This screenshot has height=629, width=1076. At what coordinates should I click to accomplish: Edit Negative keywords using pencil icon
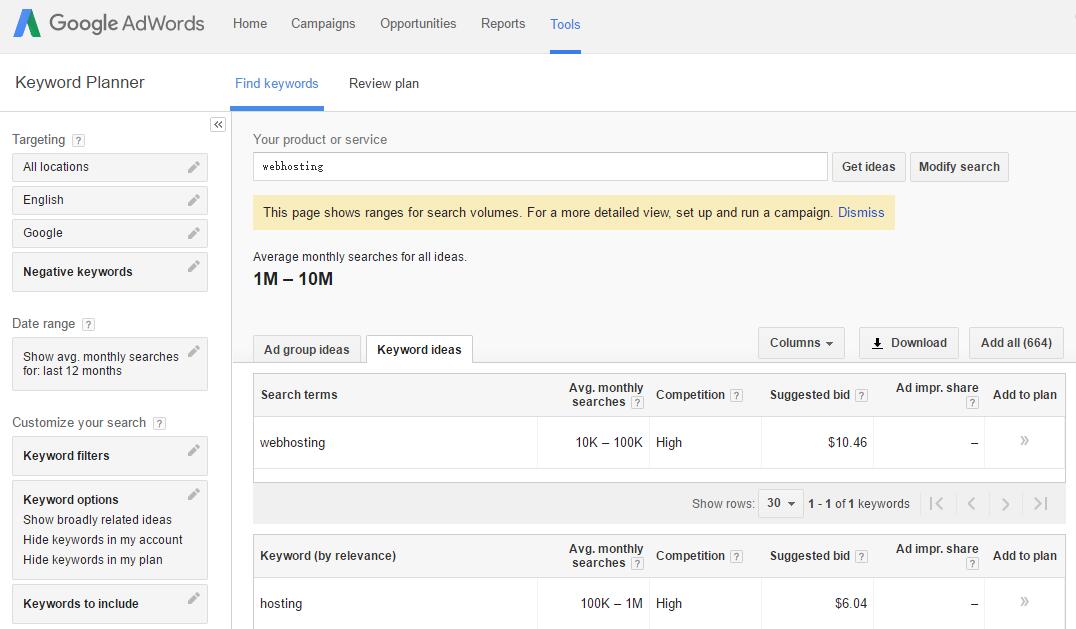click(194, 266)
